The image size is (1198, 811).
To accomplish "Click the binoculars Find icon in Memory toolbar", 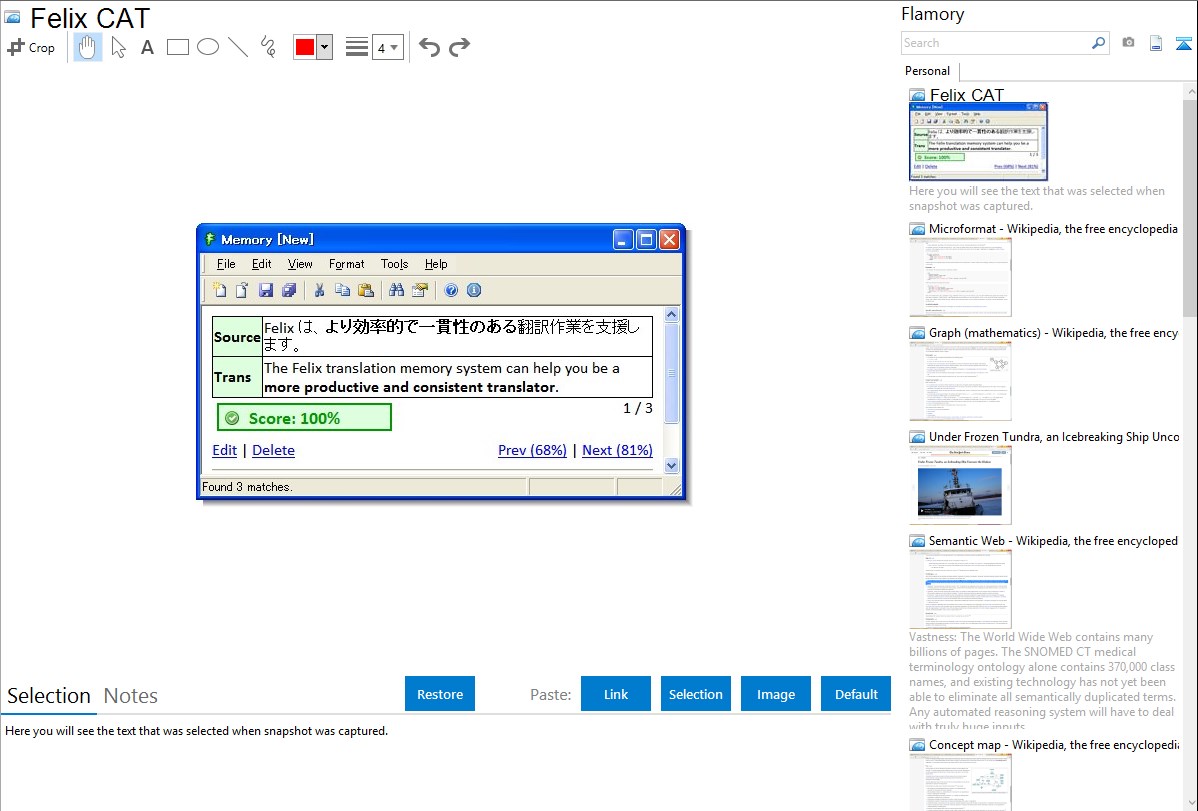I will tap(397, 290).
